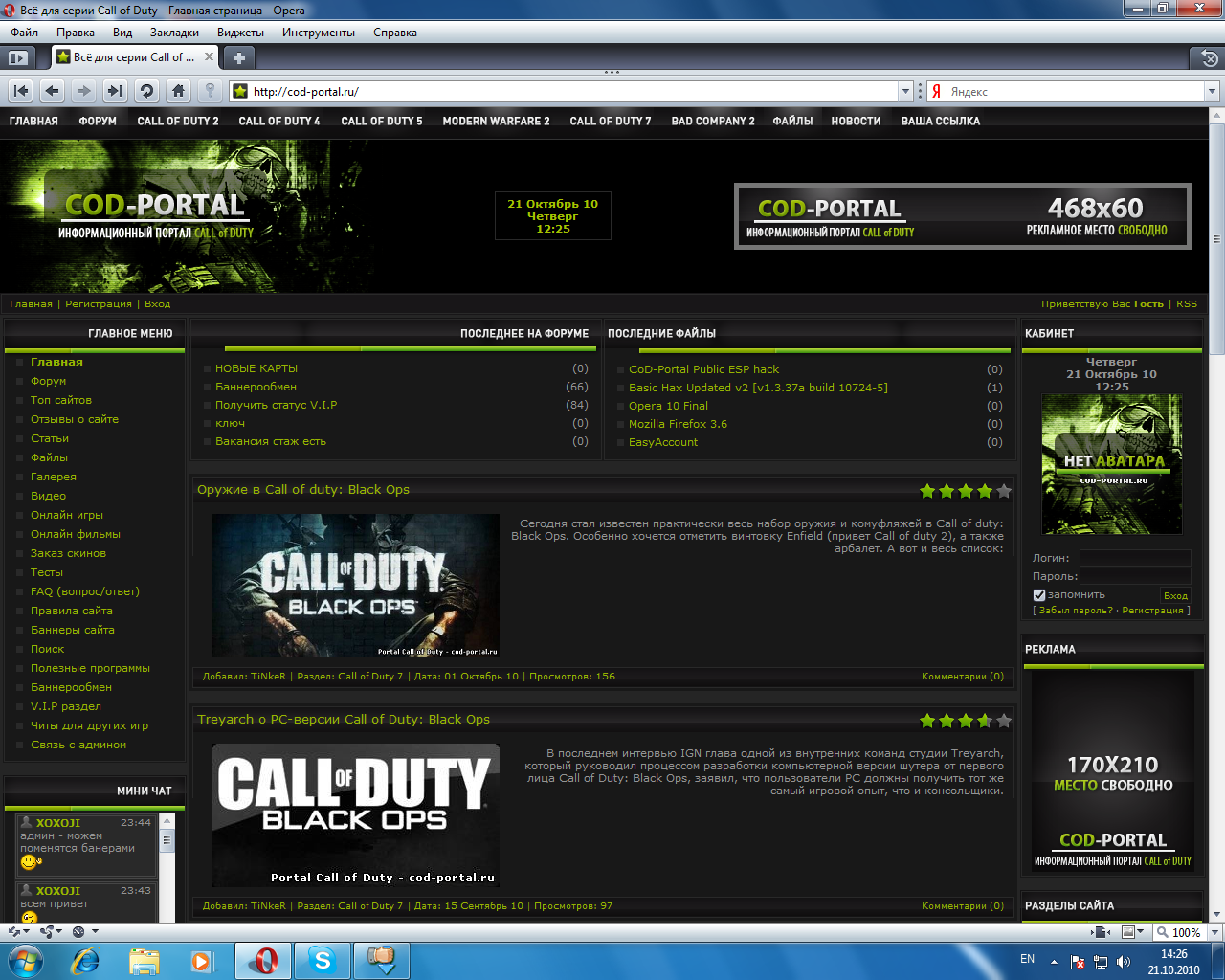Click the Rewind navigation button
Image resolution: width=1225 pixels, height=980 pixels.
click(21, 91)
